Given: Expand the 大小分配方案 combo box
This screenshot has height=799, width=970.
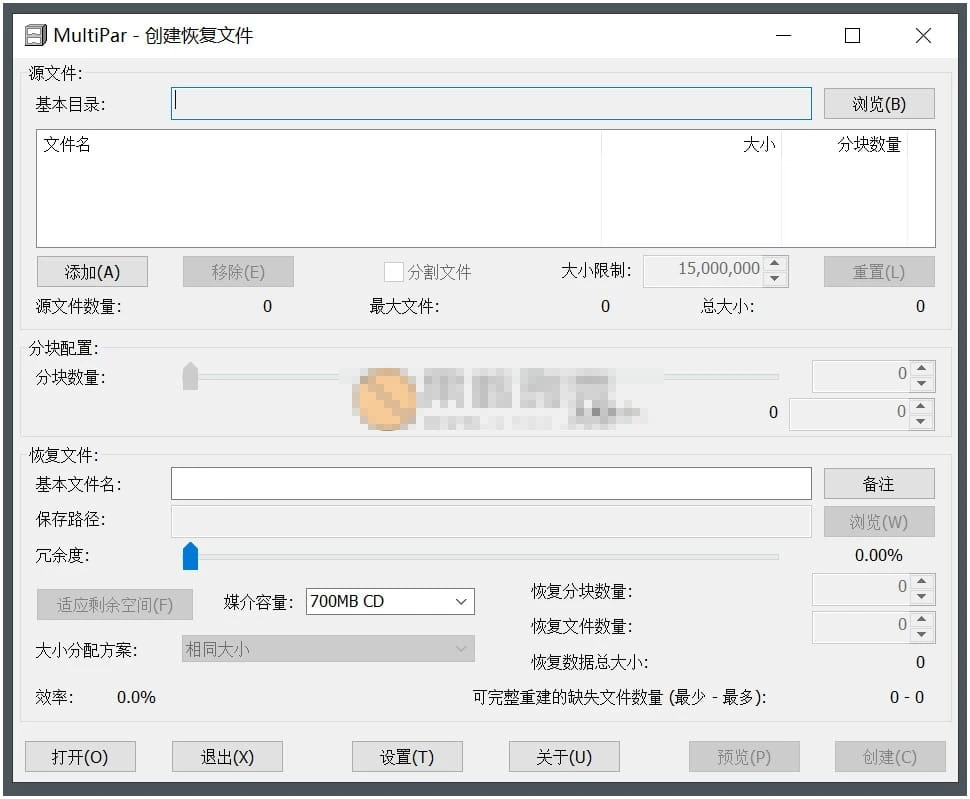Looking at the screenshot, I should (328, 649).
